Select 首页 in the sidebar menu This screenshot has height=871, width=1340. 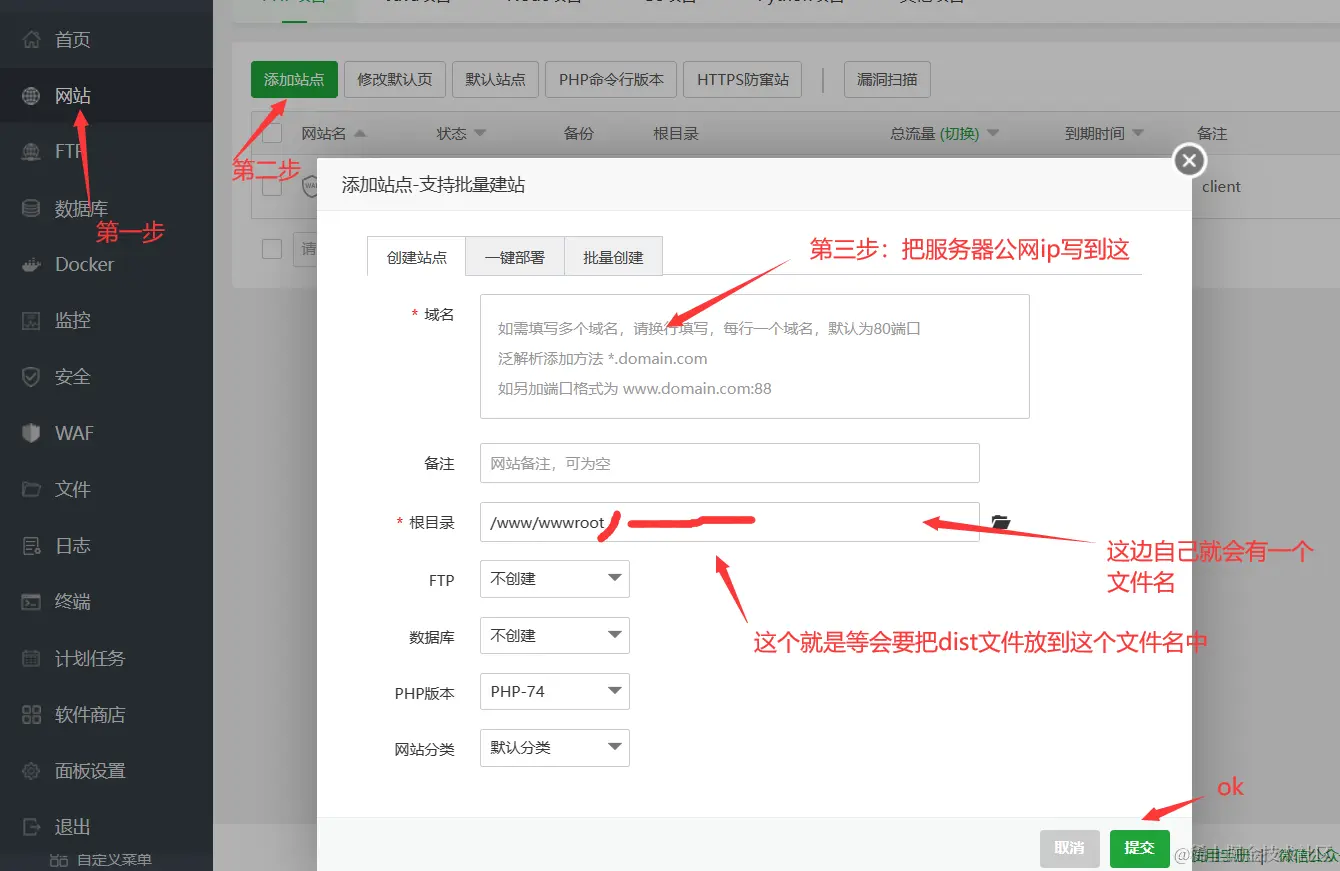coord(106,40)
